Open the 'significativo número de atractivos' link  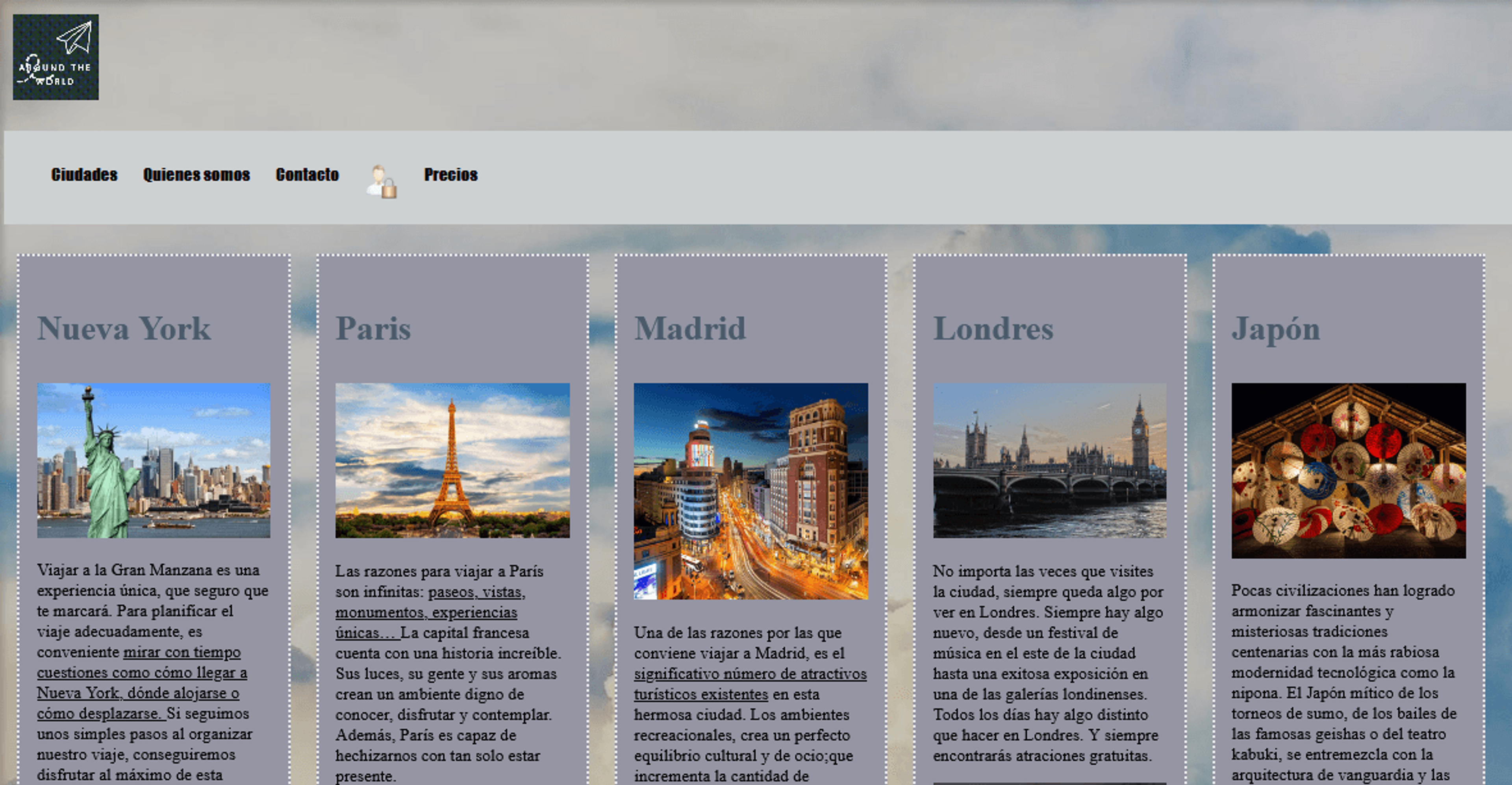click(x=750, y=683)
